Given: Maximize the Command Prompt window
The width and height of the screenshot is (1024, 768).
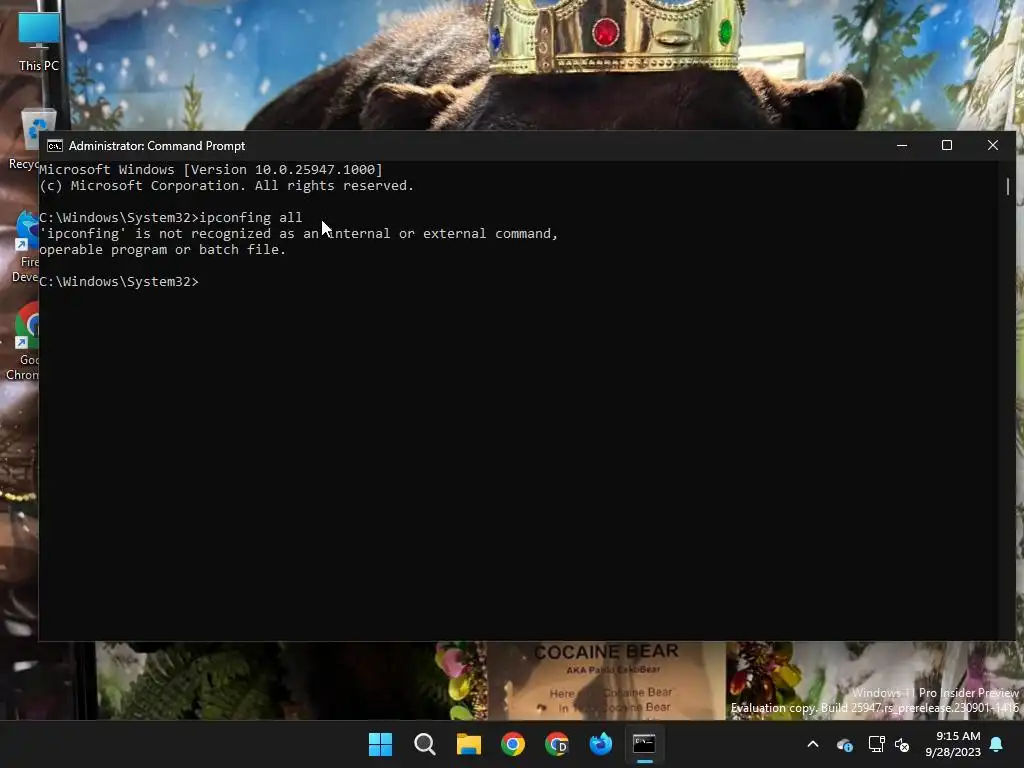Looking at the screenshot, I should point(947,146).
